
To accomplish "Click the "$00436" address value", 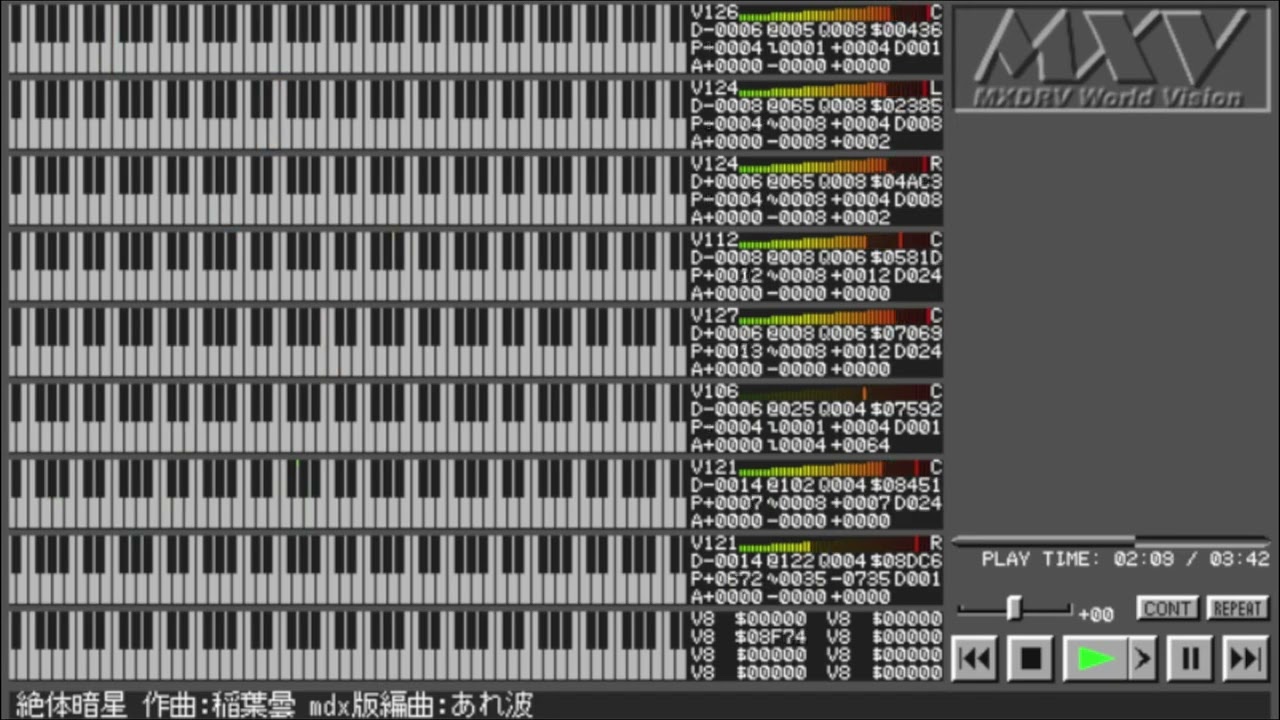I will click(906, 30).
